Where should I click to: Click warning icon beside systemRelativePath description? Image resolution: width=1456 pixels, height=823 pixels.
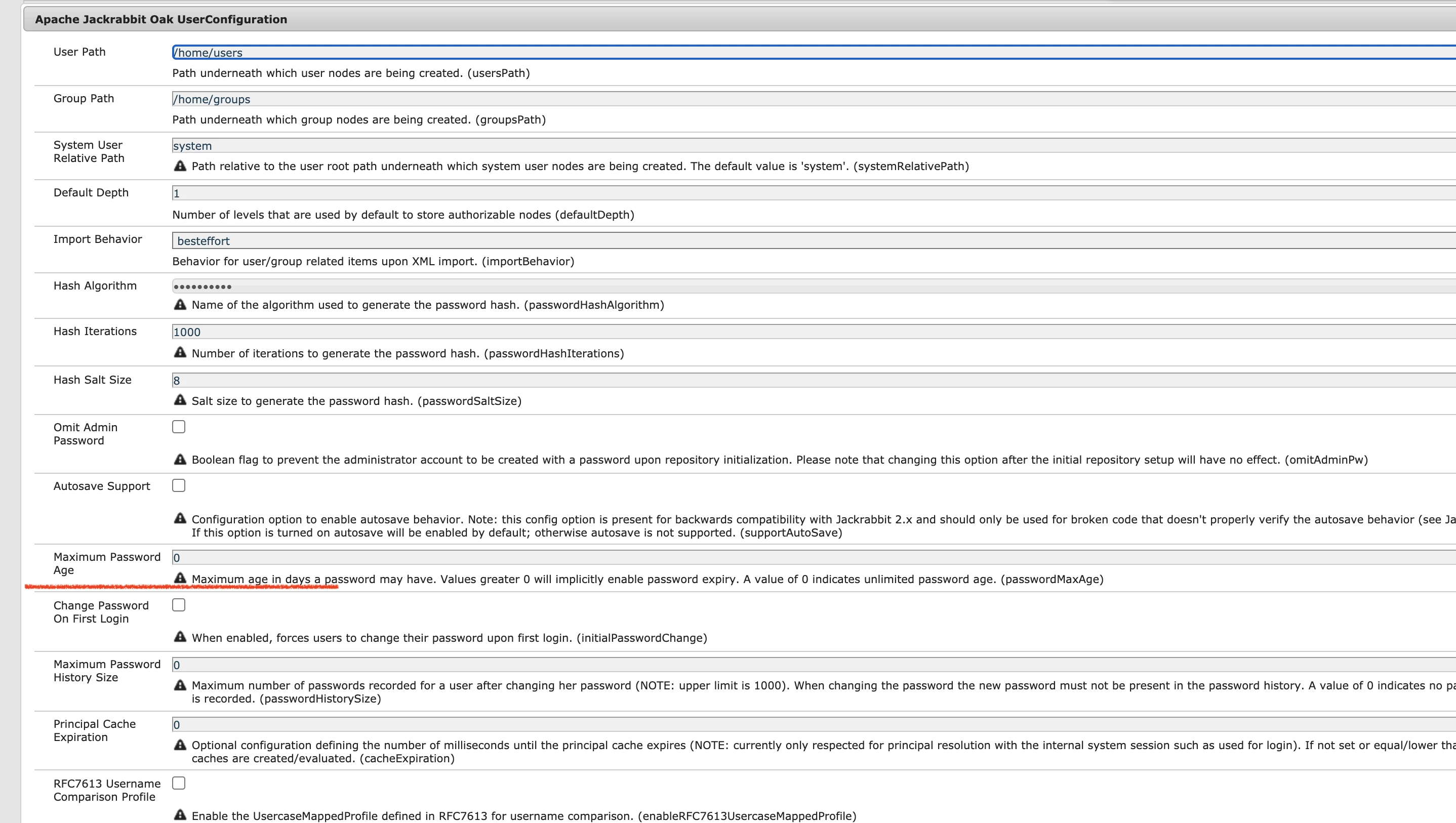180,166
